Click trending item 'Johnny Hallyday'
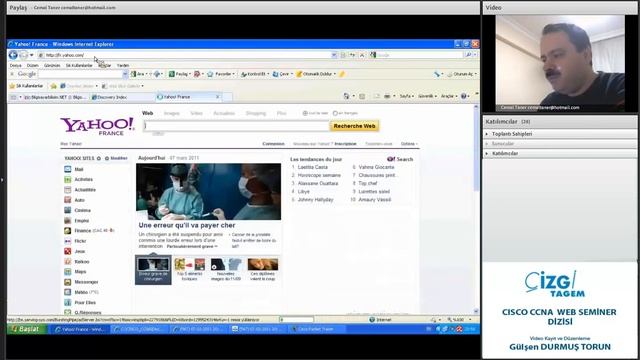This screenshot has width=640, height=360. click(x=316, y=200)
